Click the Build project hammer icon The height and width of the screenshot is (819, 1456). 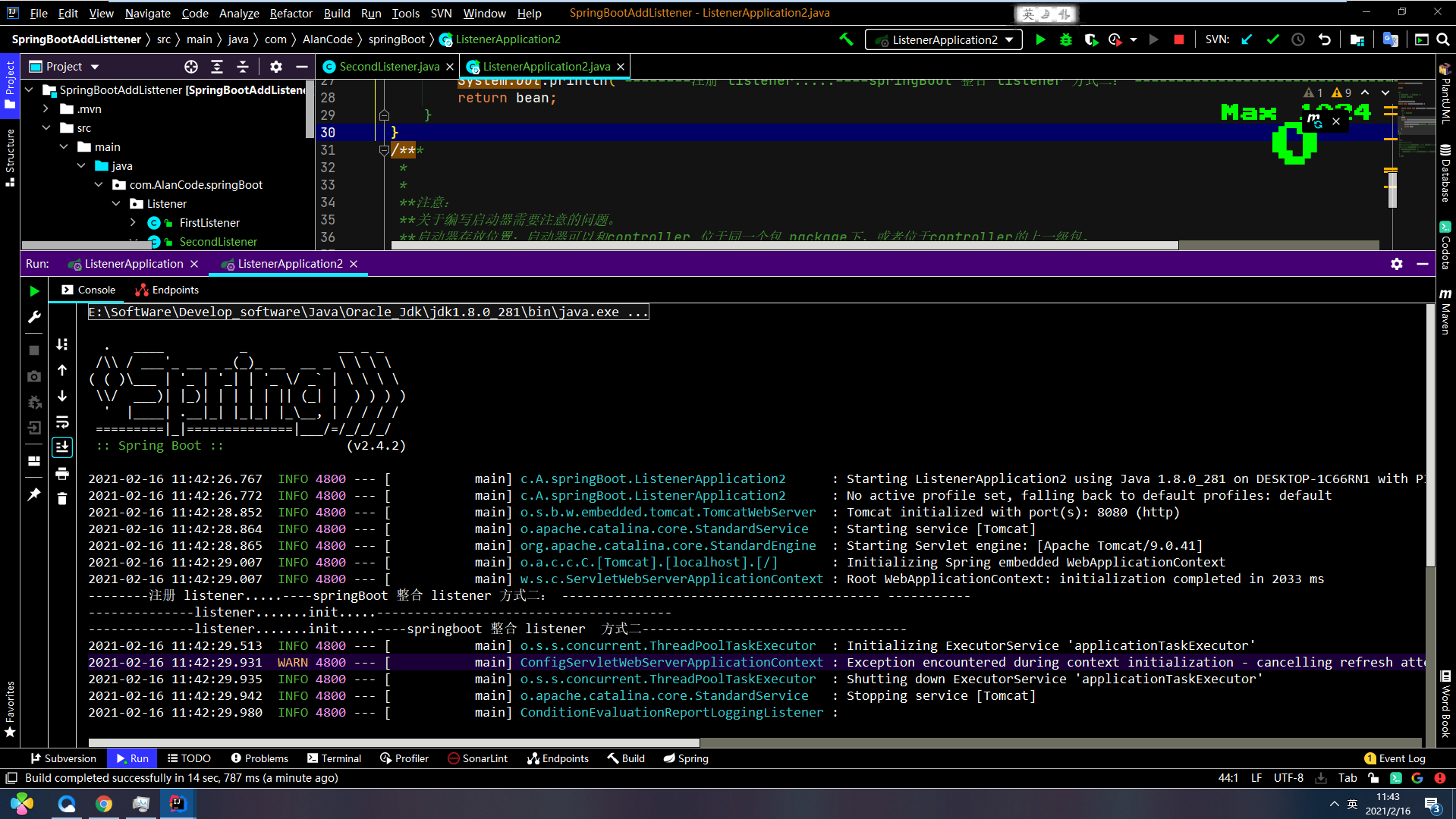coord(846,39)
